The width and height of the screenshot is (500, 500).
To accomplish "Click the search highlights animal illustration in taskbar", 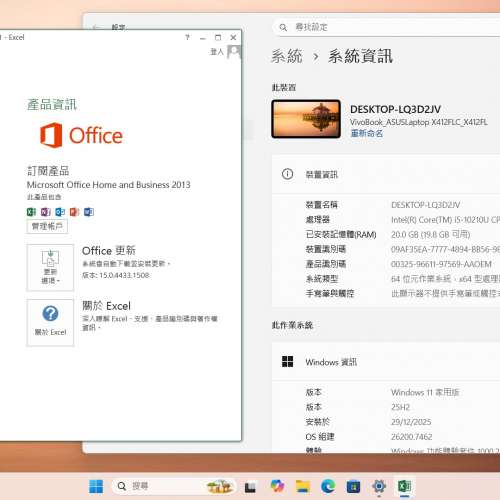I will (x=219, y=486).
